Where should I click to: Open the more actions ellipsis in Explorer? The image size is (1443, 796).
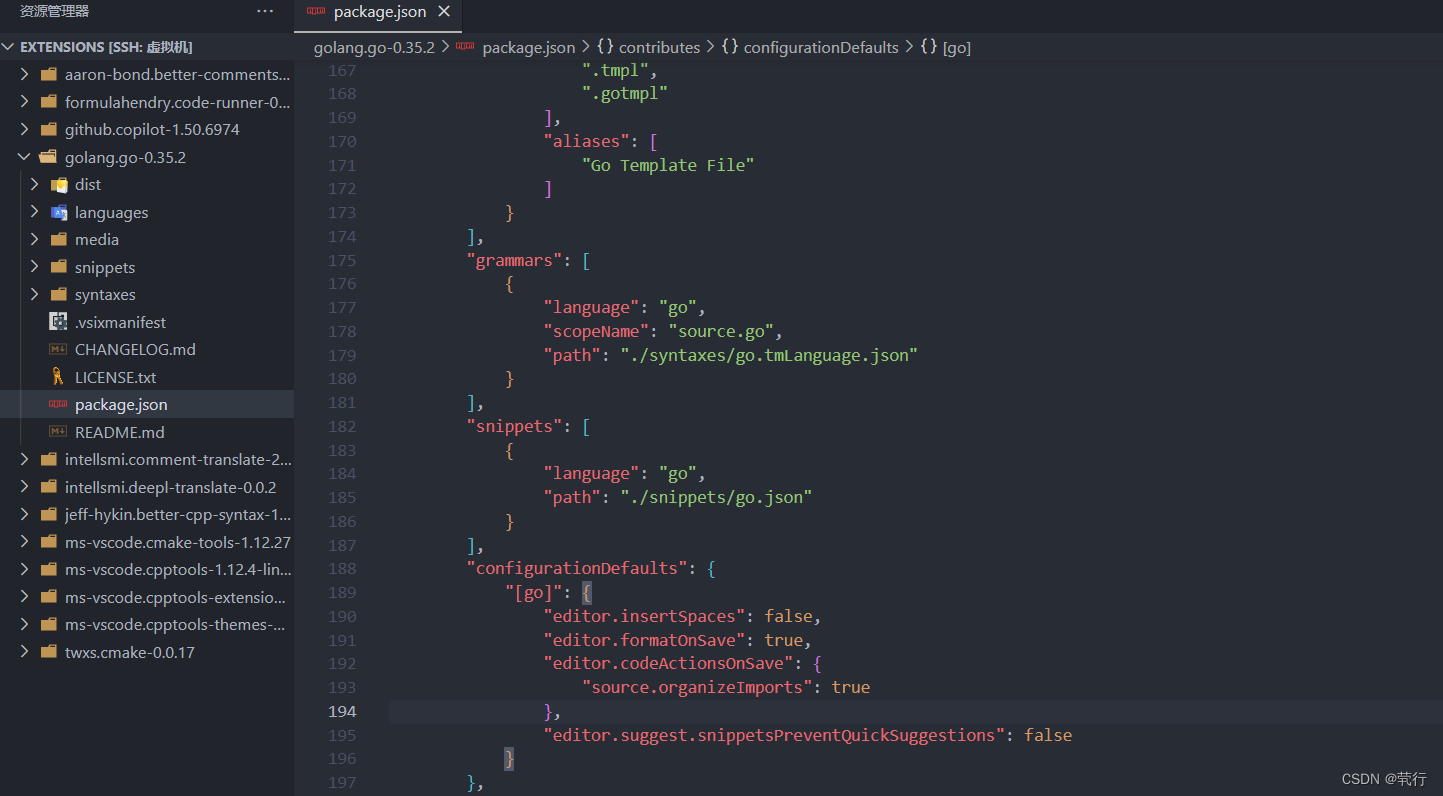point(264,10)
